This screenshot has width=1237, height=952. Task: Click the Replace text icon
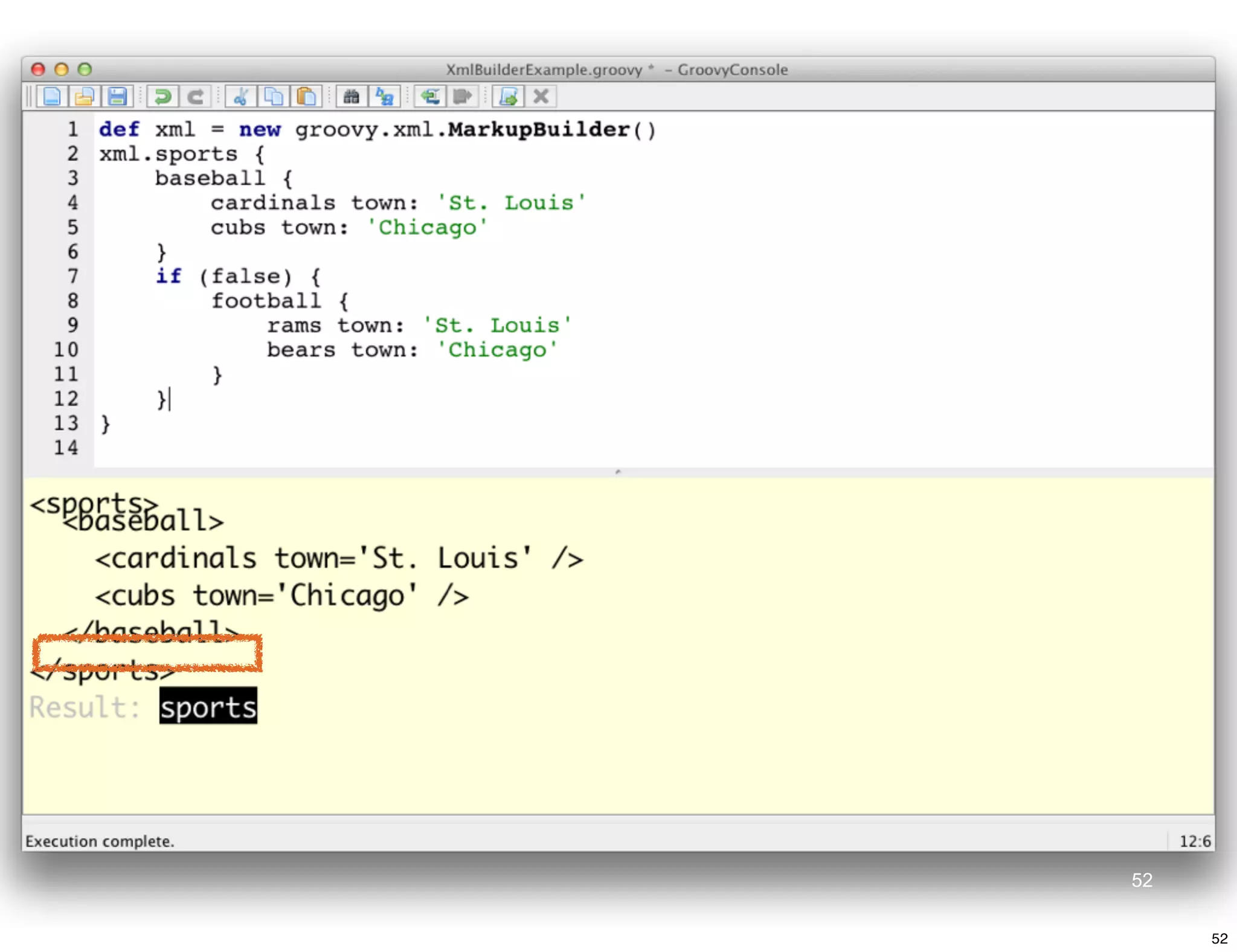tap(384, 97)
